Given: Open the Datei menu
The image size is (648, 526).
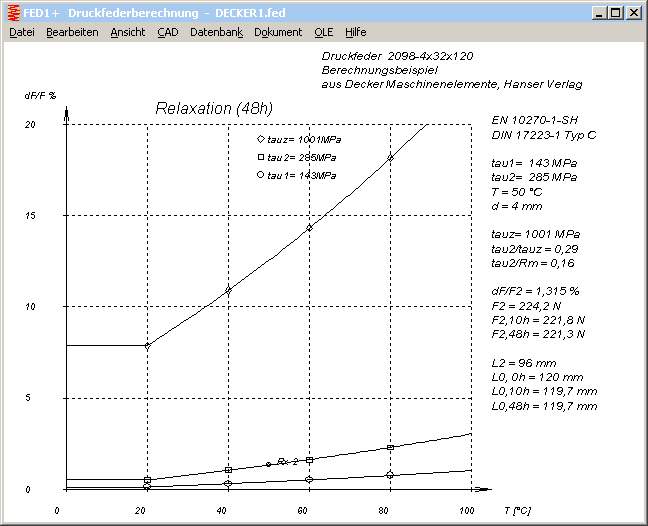Looking at the screenshot, I should 22,32.
